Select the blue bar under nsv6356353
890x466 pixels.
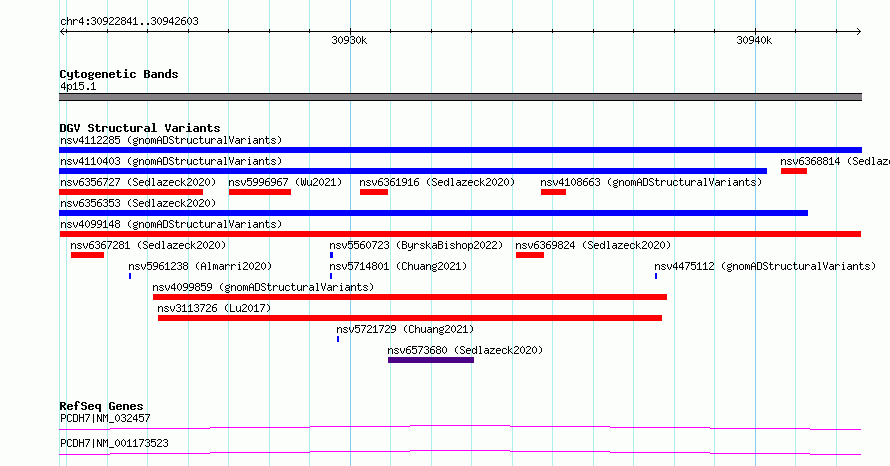coord(433,213)
